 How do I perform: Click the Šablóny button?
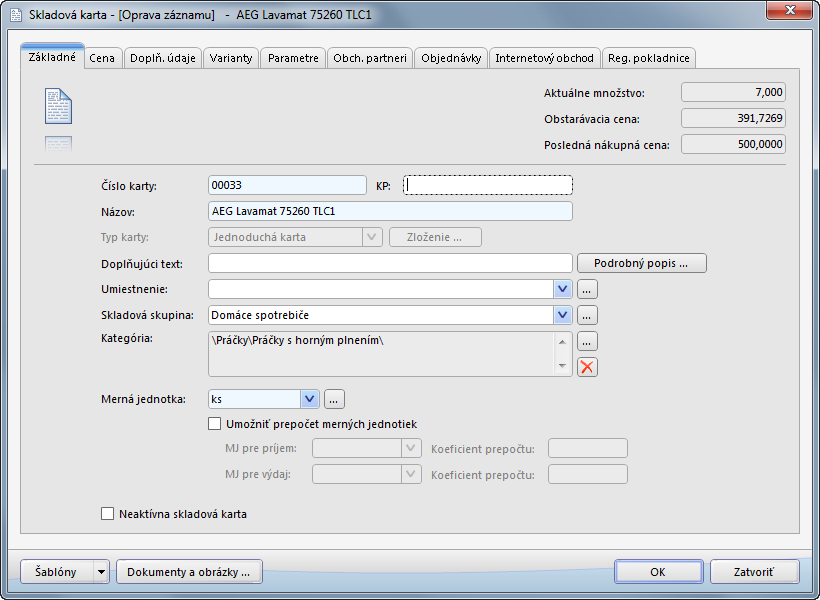tap(56, 572)
